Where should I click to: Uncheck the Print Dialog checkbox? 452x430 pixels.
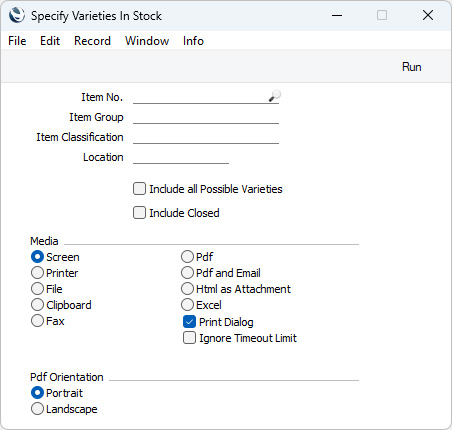click(x=189, y=322)
